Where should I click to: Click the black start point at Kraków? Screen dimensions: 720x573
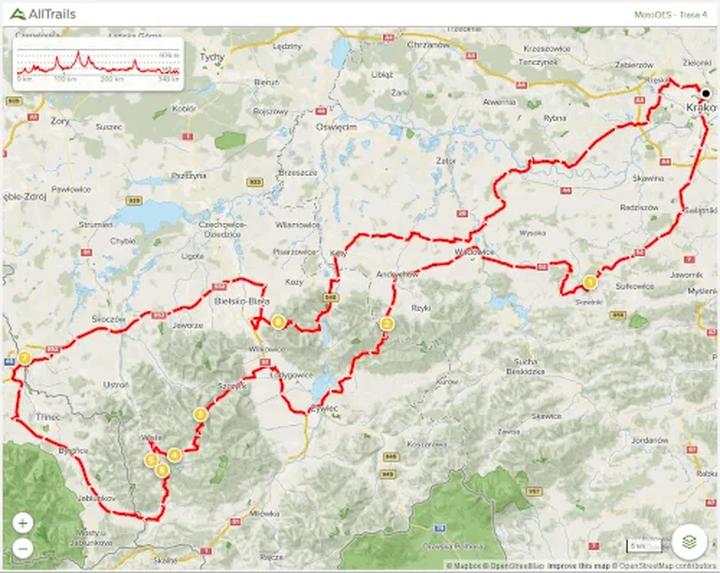pos(706,94)
